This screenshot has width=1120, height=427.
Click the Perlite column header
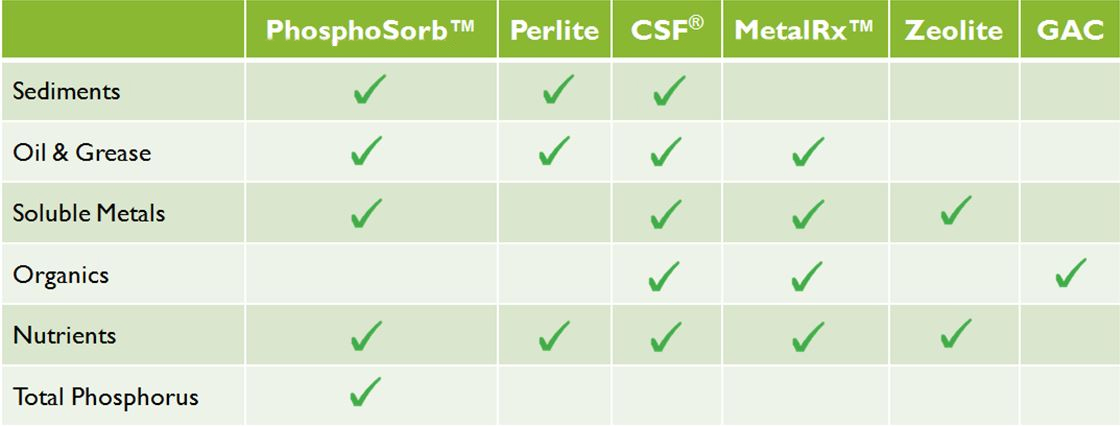554,30
